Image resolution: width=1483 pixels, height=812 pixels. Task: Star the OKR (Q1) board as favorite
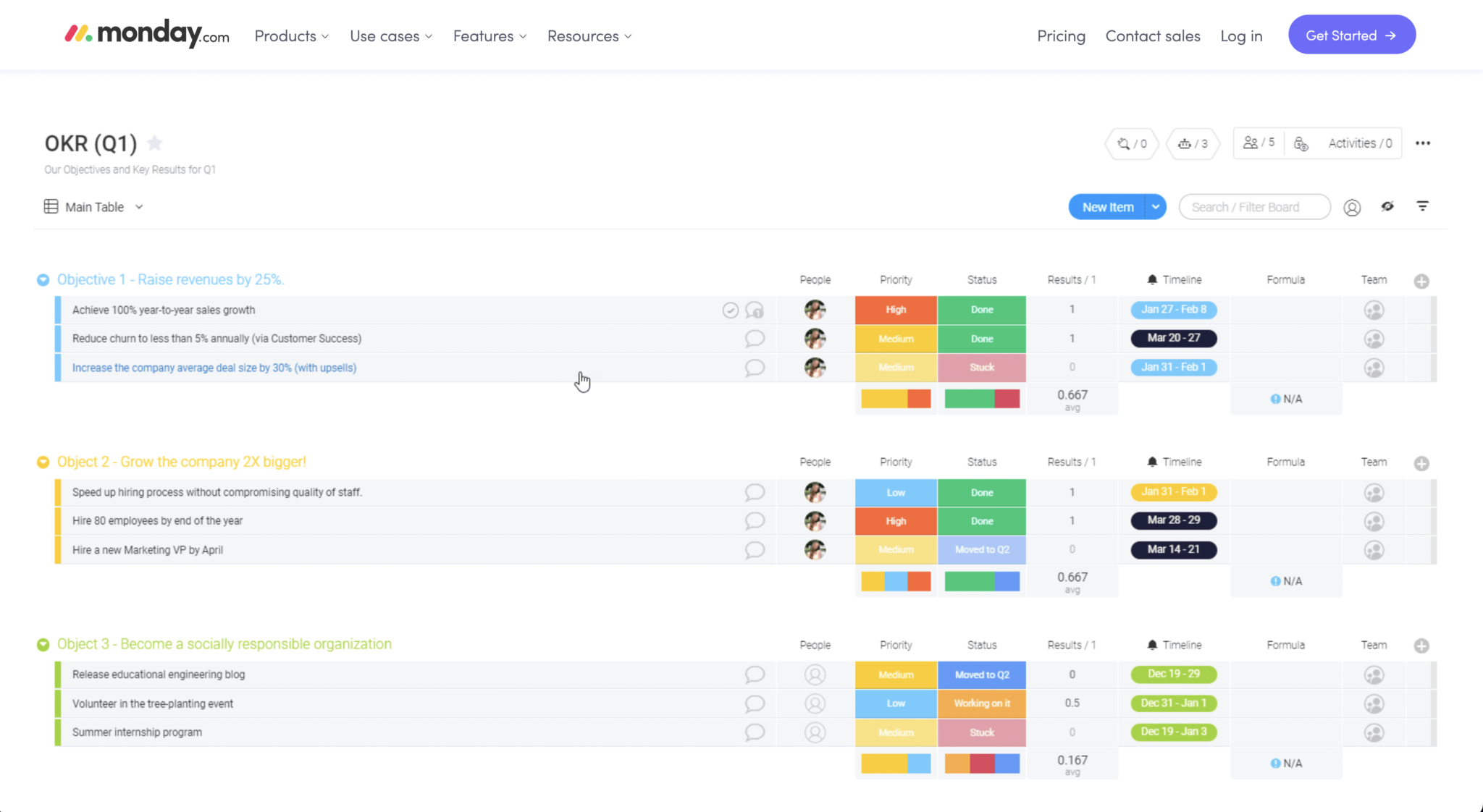(154, 143)
